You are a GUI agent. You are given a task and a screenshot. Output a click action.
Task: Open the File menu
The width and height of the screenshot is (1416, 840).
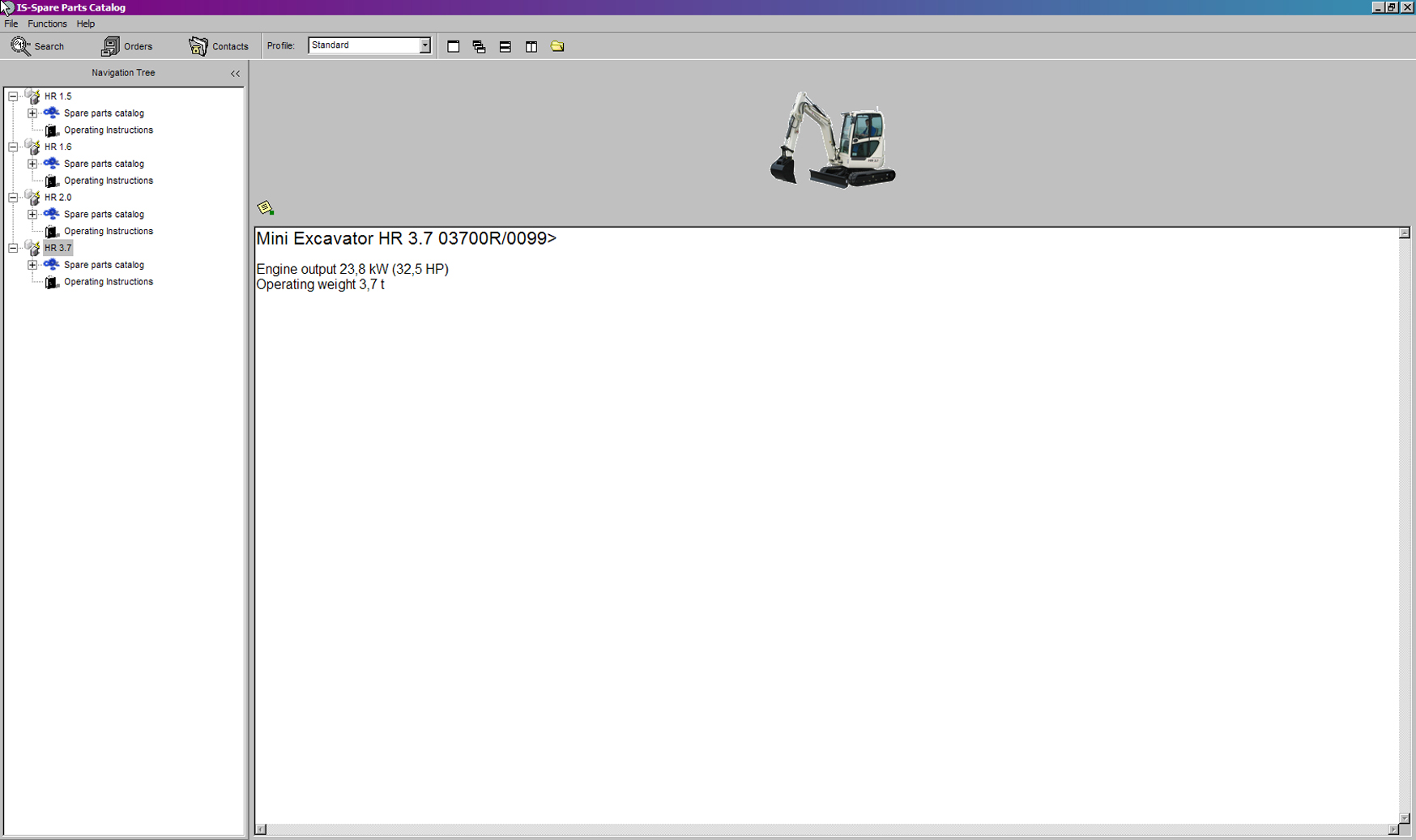click(x=11, y=24)
